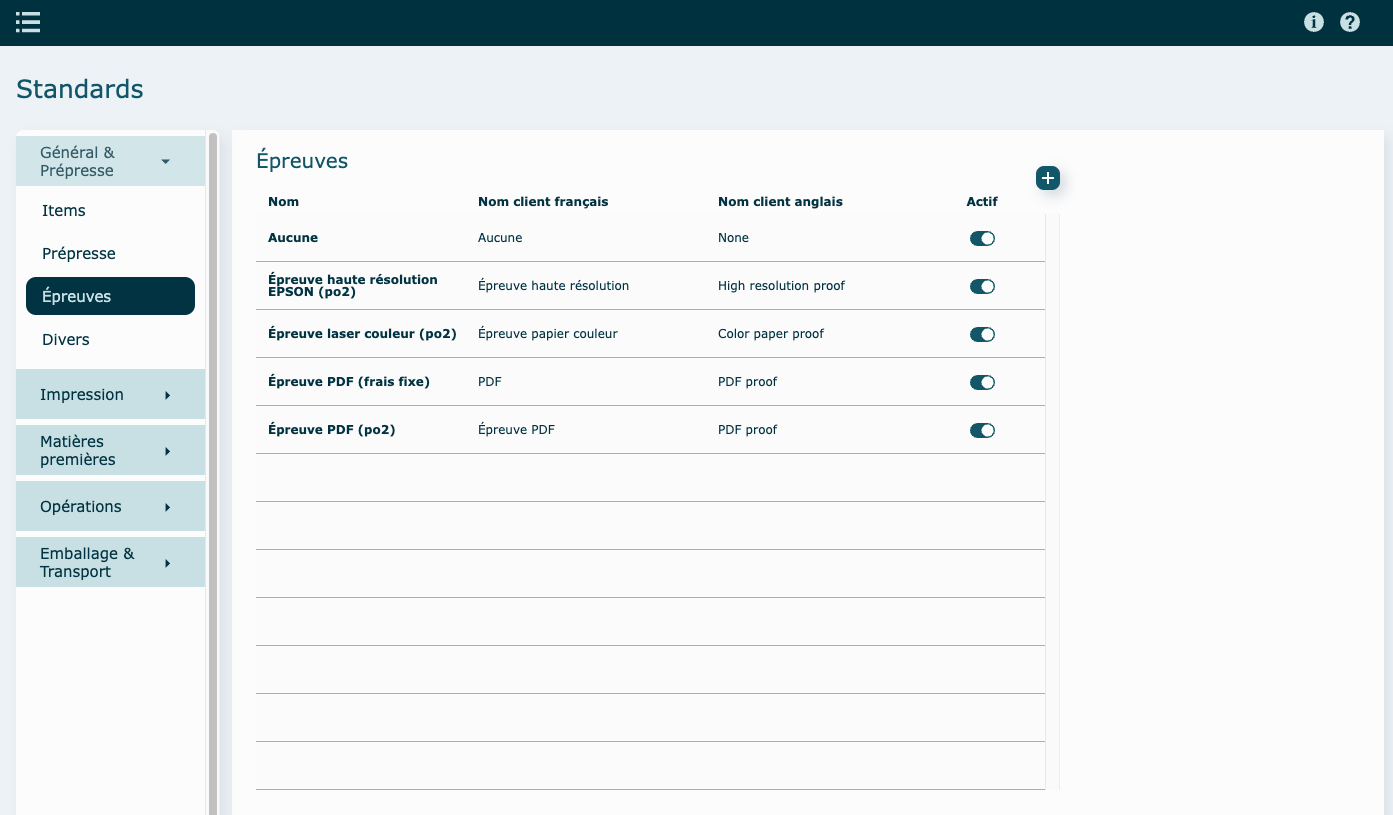Click the Épreuve PDF (po2) row name
The width and height of the screenshot is (1393, 815).
pyautogui.click(x=331, y=430)
